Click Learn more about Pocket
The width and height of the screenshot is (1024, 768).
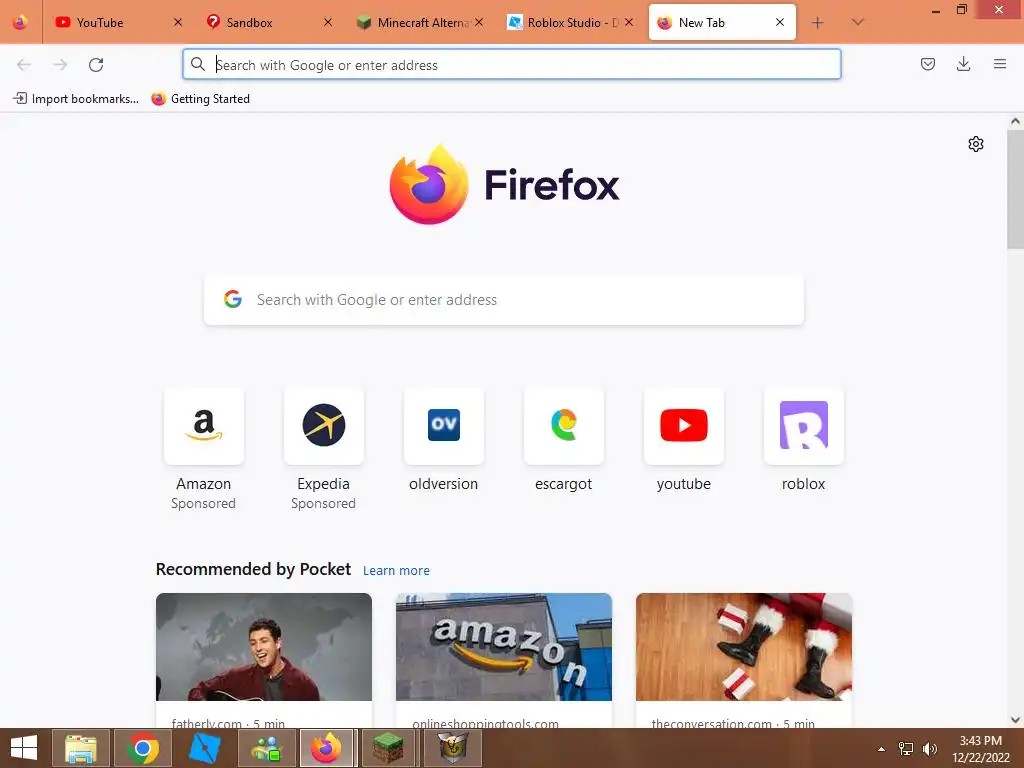coord(396,571)
